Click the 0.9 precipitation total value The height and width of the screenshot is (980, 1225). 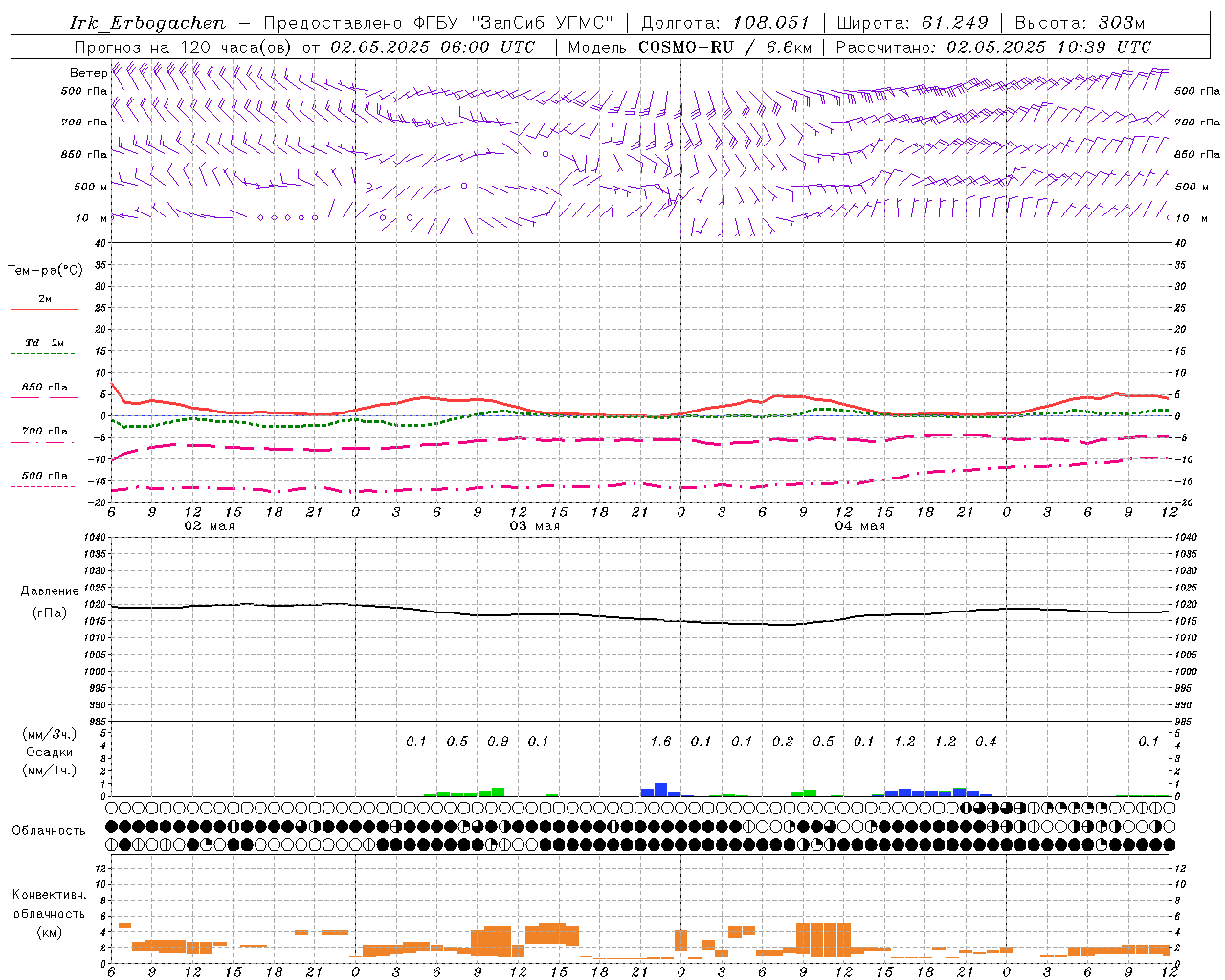498,741
